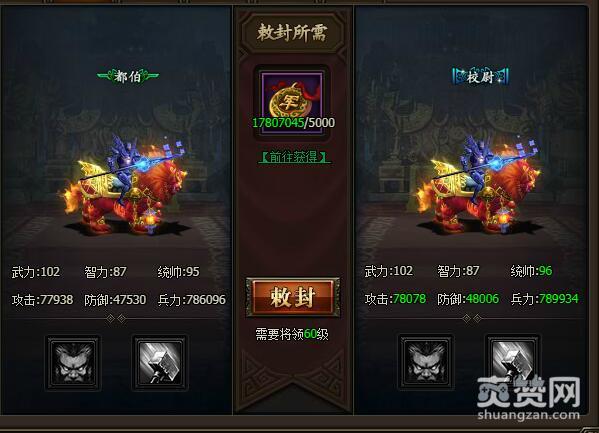The image size is (599, 433).
Task: Click the hammer skill icon under 校尉
Action: click(512, 362)
